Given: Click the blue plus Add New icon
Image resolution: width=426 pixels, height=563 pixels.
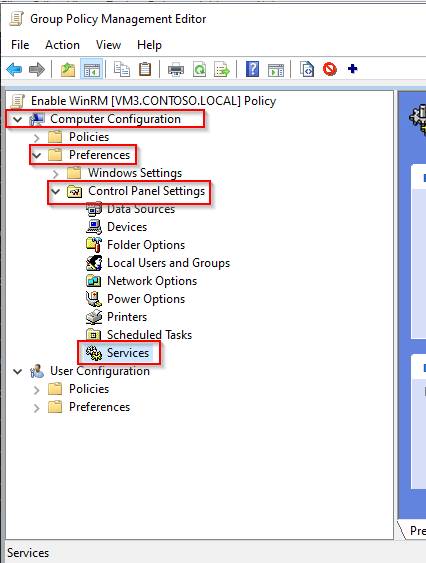Looking at the screenshot, I should [x=352, y=69].
